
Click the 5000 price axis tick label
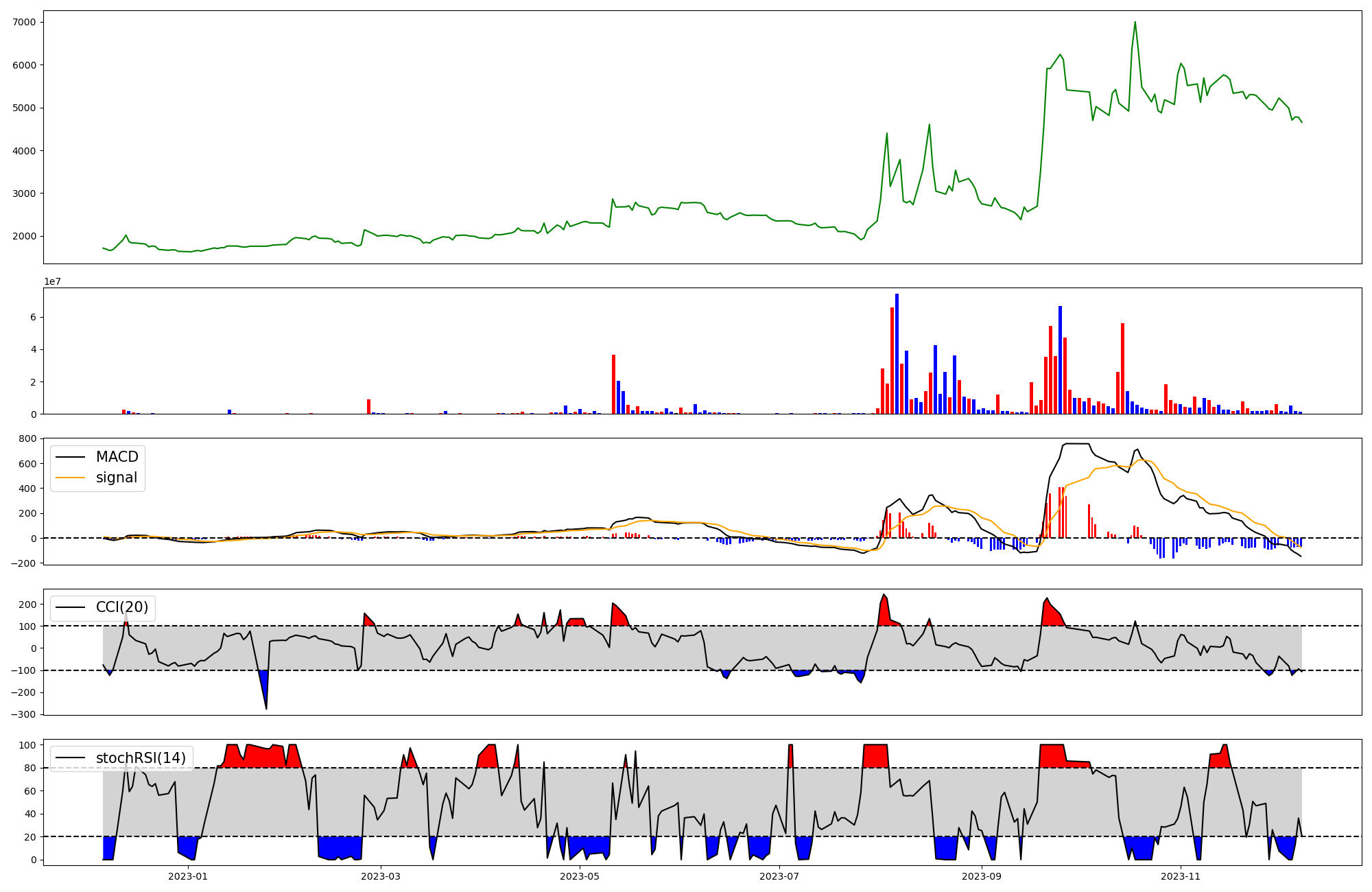(x=23, y=108)
